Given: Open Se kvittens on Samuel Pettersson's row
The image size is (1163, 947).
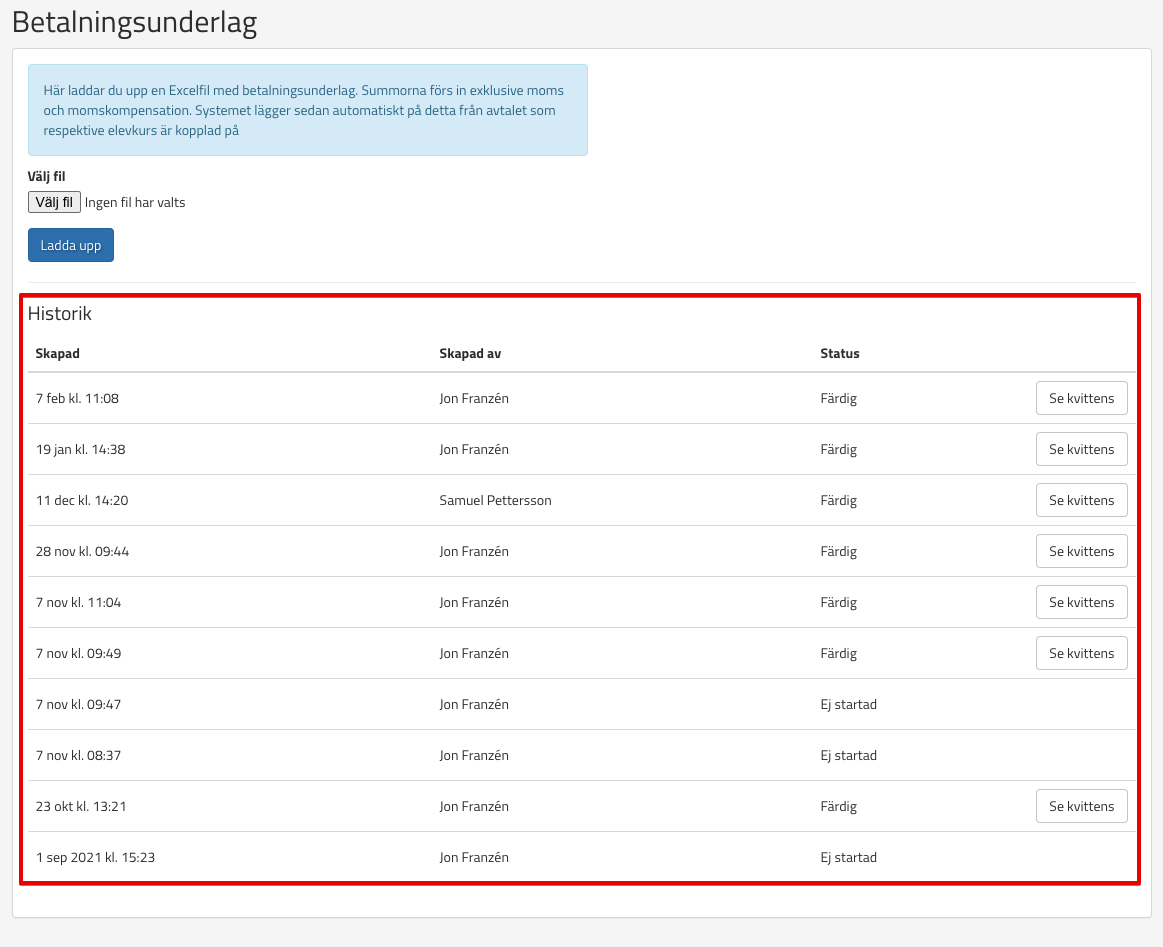Looking at the screenshot, I should (1081, 500).
